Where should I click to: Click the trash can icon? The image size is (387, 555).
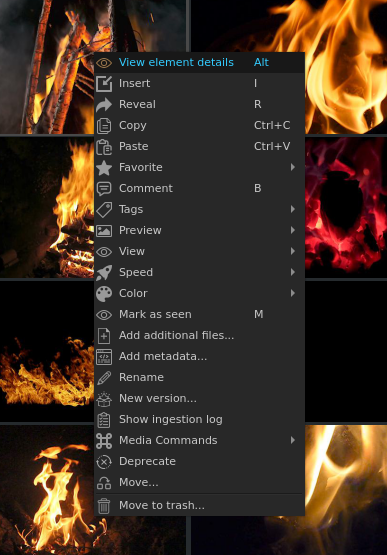pos(104,505)
